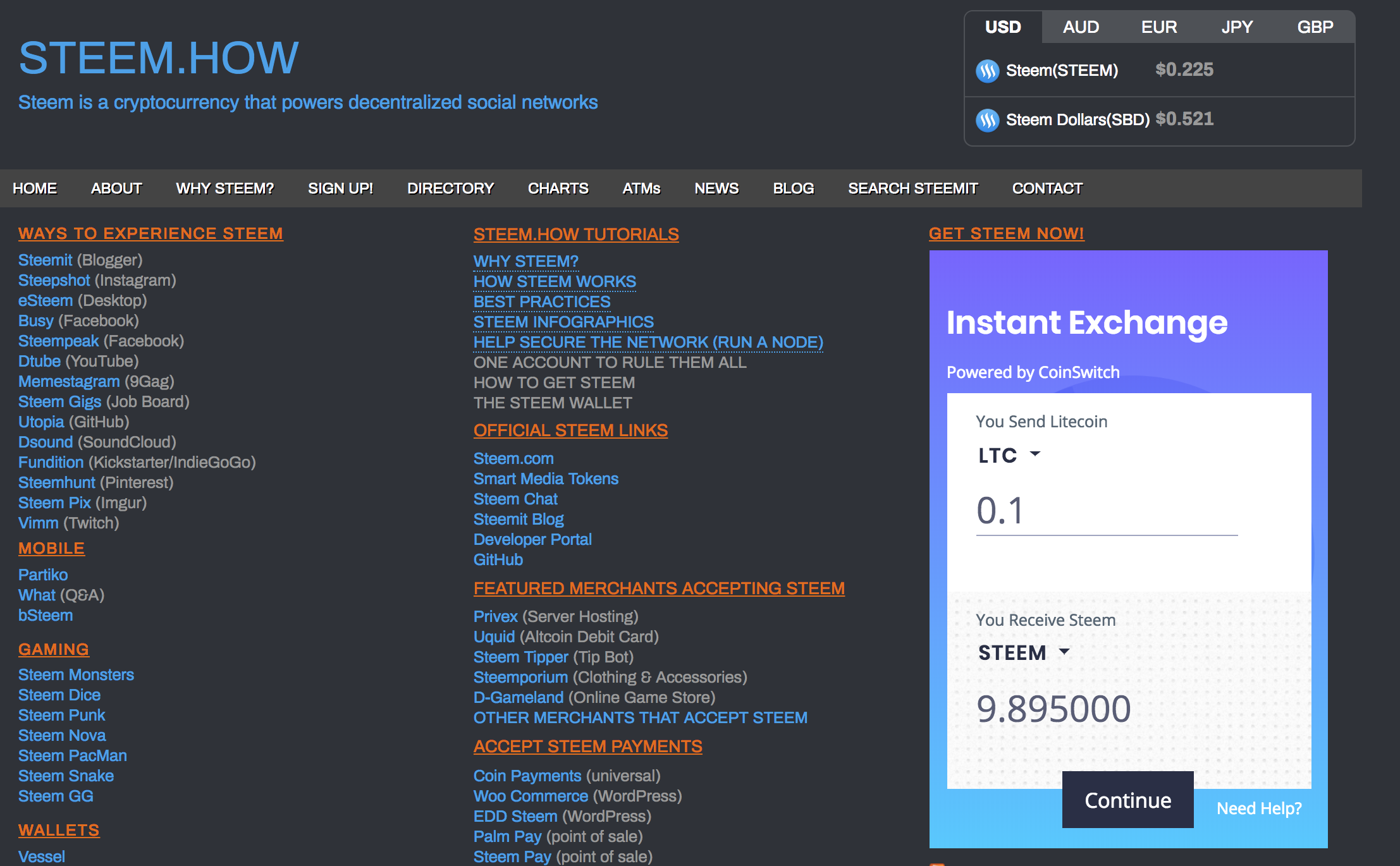Switch price ticker to JPY tab
The height and width of the screenshot is (866, 1400).
coord(1237,27)
